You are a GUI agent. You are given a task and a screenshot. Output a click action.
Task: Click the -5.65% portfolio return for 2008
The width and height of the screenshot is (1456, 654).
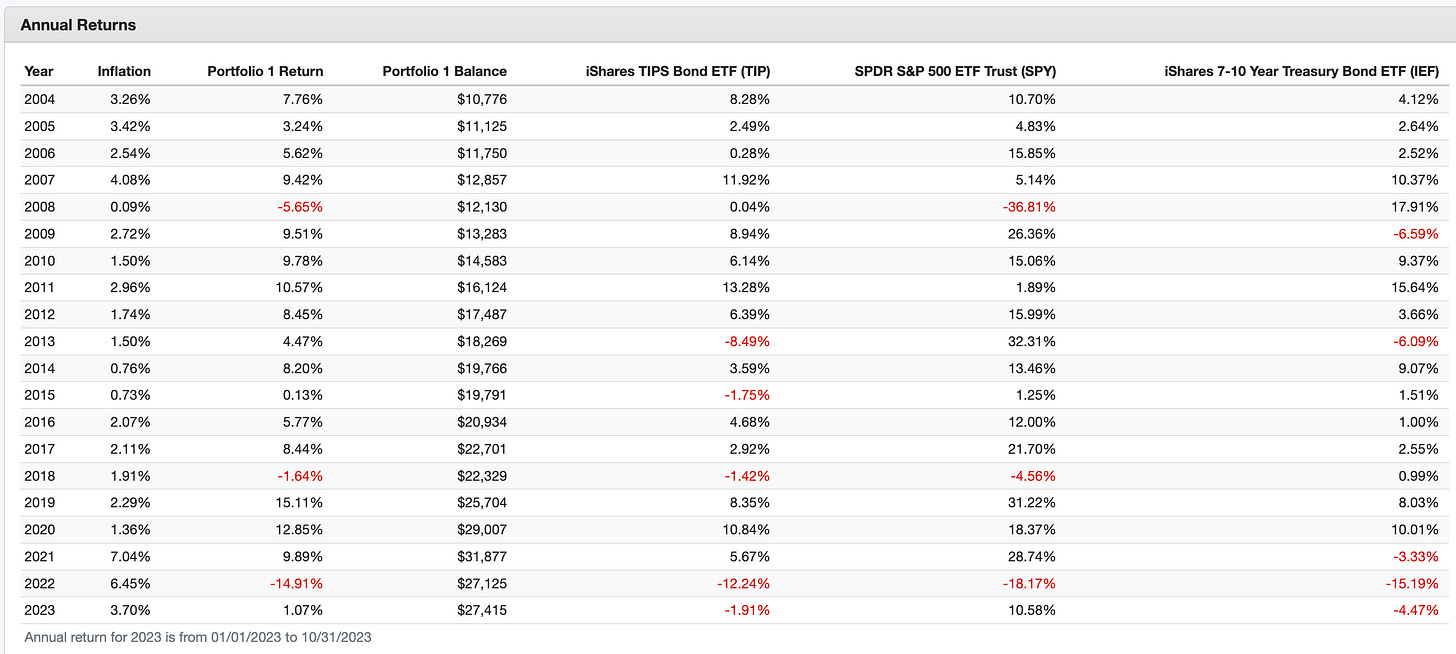click(x=301, y=207)
